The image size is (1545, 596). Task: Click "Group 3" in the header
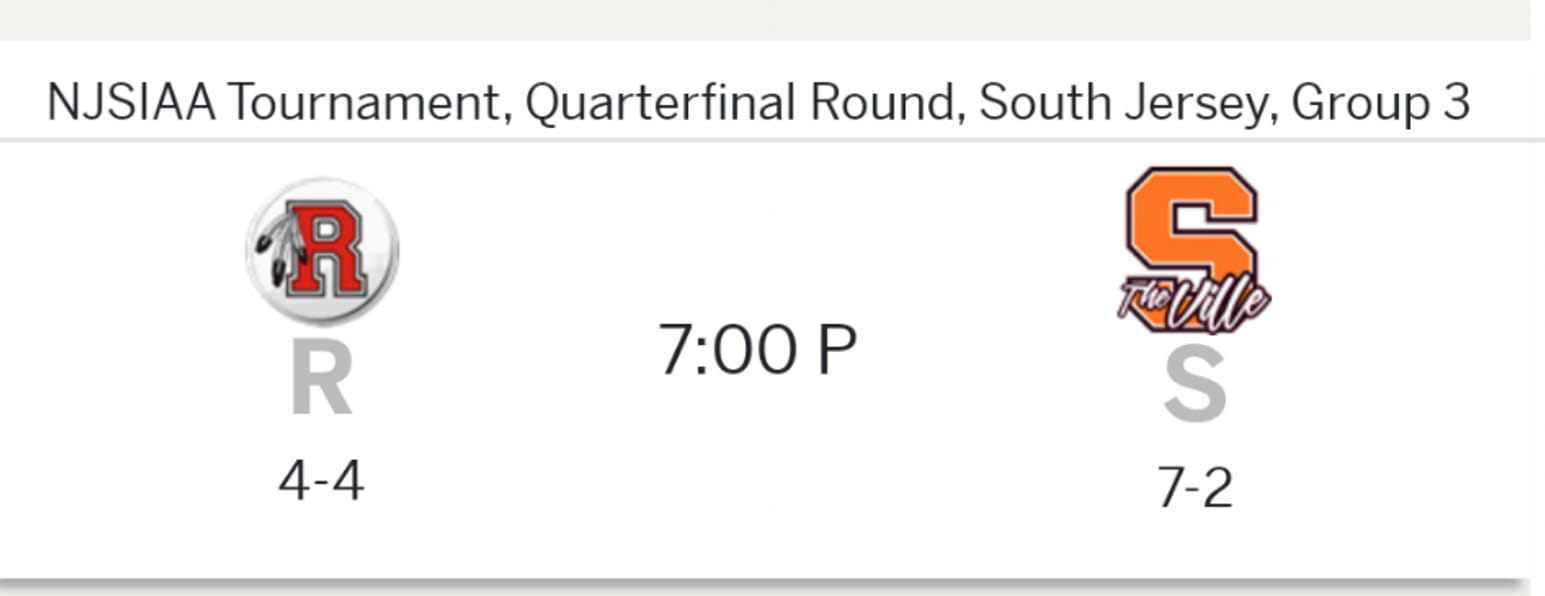coord(1380,103)
